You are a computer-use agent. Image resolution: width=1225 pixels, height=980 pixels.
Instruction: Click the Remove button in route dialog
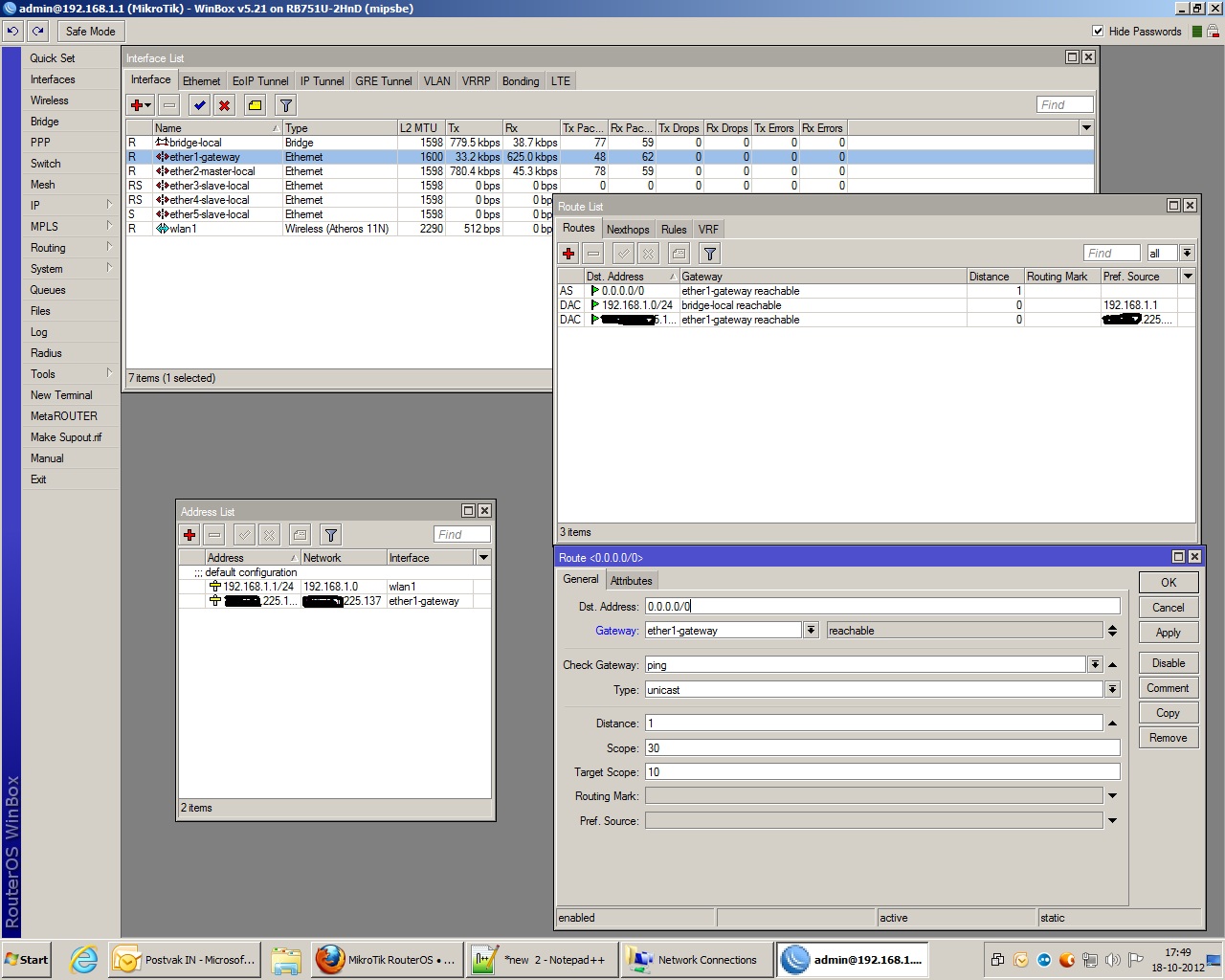point(1169,738)
